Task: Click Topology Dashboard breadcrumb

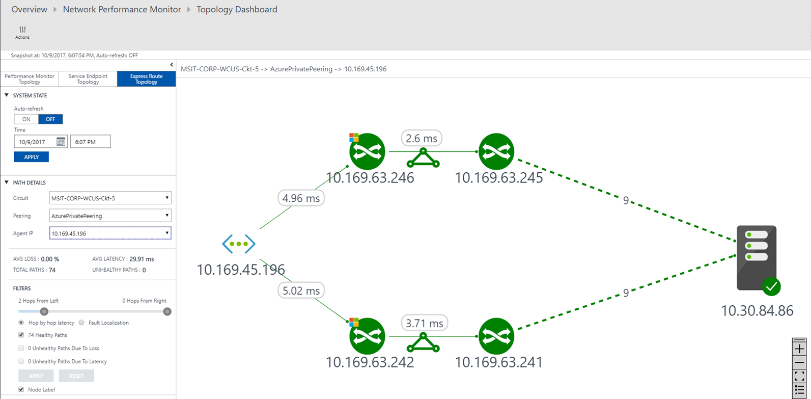Action: tap(237, 9)
